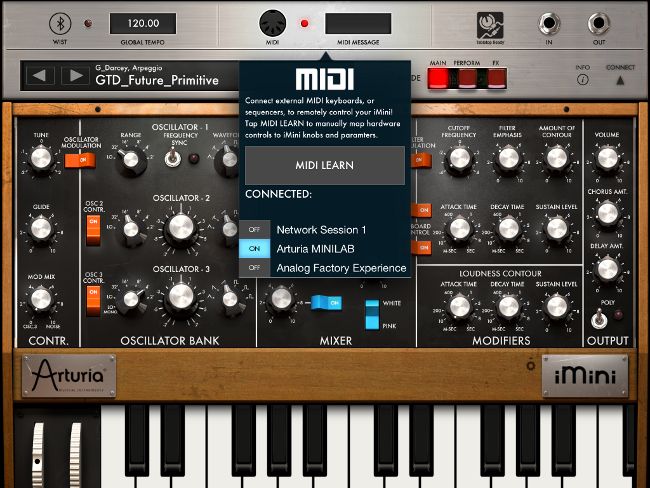Click the DELAY AMT. knob

(x=607, y=269)
